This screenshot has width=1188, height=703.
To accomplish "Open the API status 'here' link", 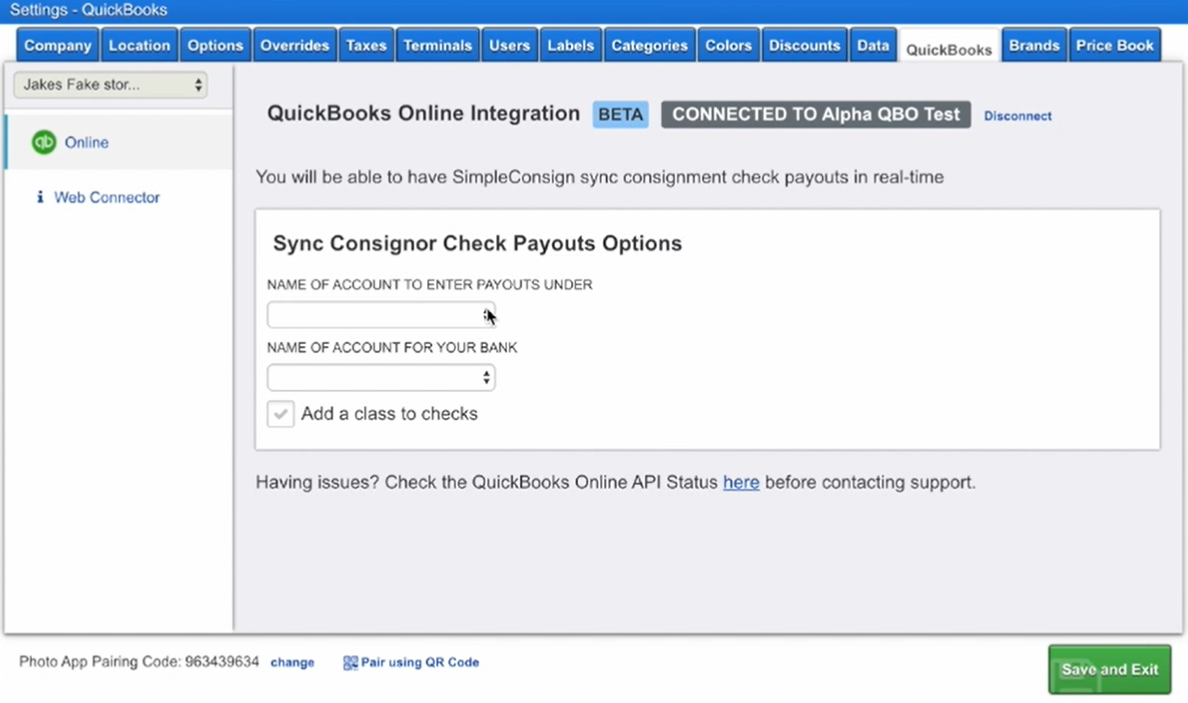I will click(741, 483).
